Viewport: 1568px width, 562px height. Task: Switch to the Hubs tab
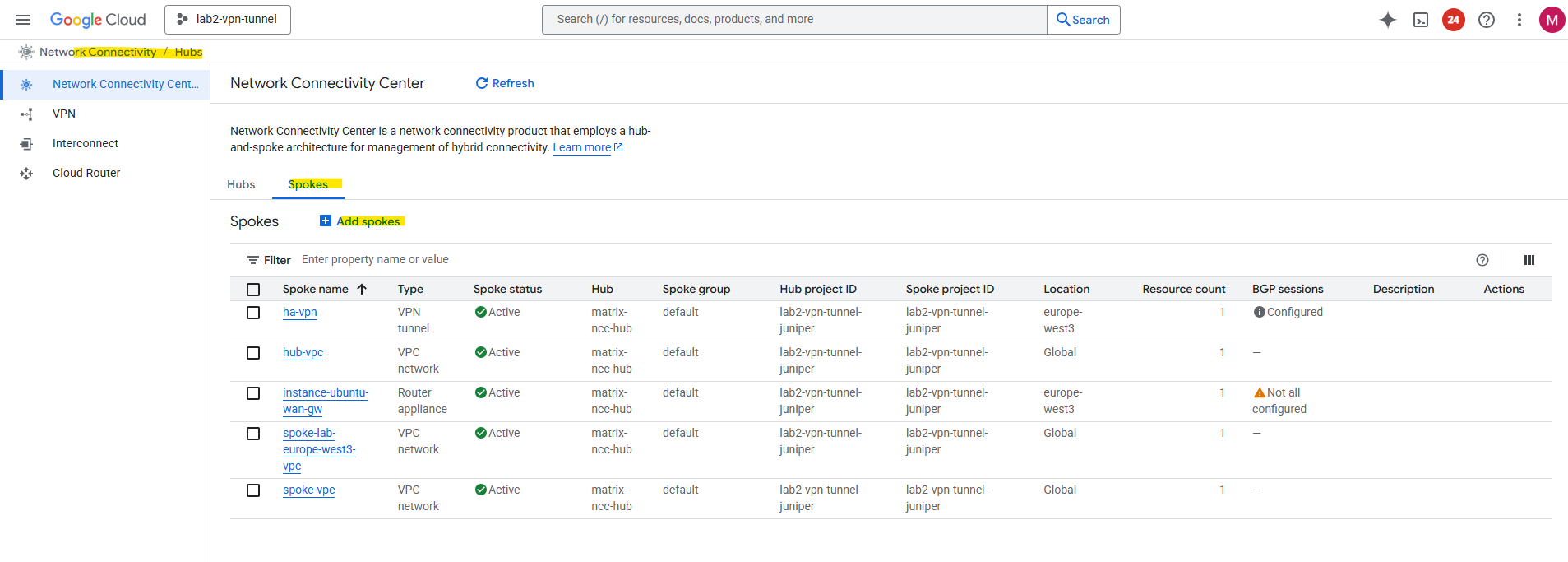pyautogui.click(x=241, y=184)
